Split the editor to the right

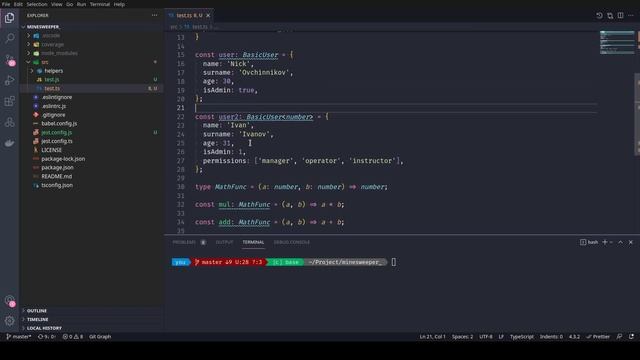click(620, 16)
